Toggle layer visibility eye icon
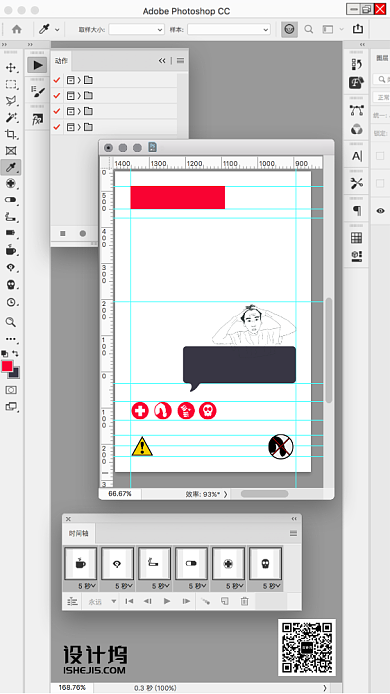The image size is (390, 694). [x=380, y=211]
